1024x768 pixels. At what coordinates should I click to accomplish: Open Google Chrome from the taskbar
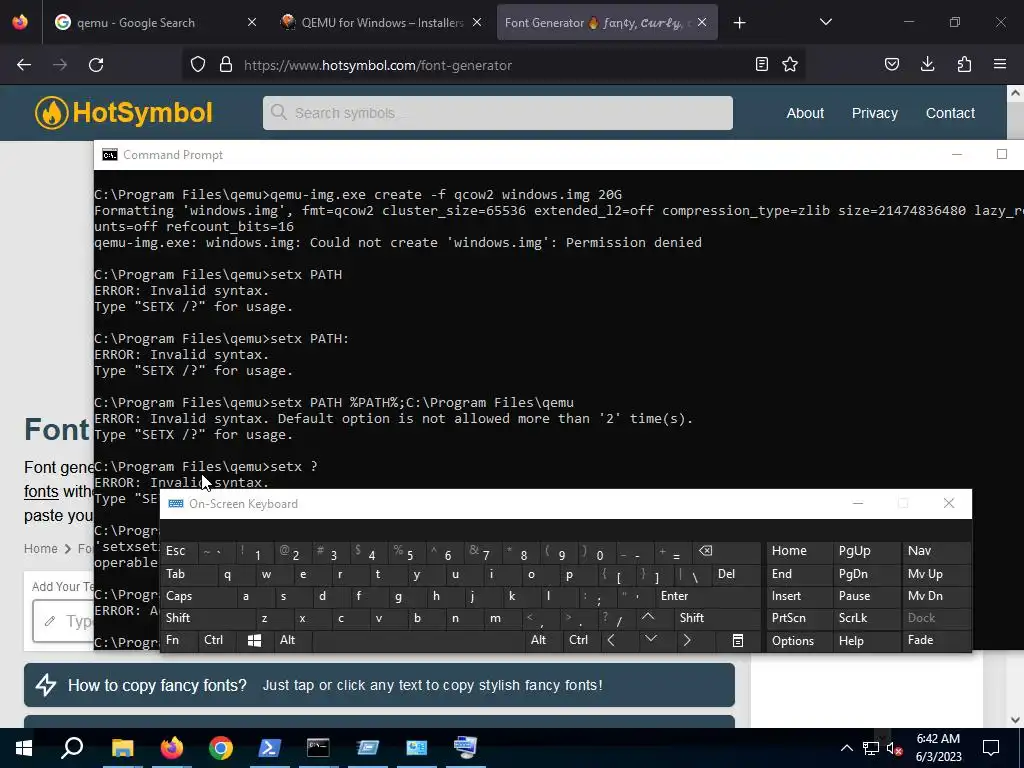pos(221,748)
